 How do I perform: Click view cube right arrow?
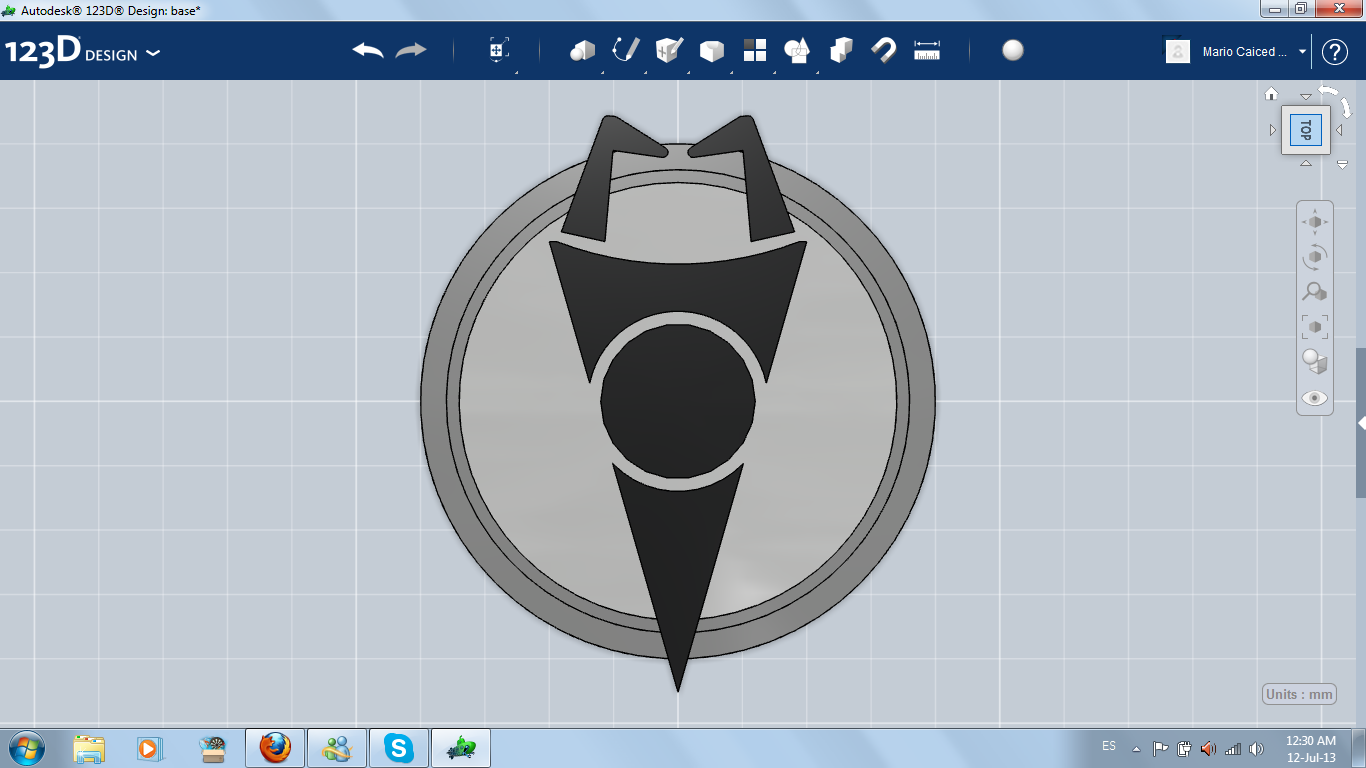coord(1339,130)
